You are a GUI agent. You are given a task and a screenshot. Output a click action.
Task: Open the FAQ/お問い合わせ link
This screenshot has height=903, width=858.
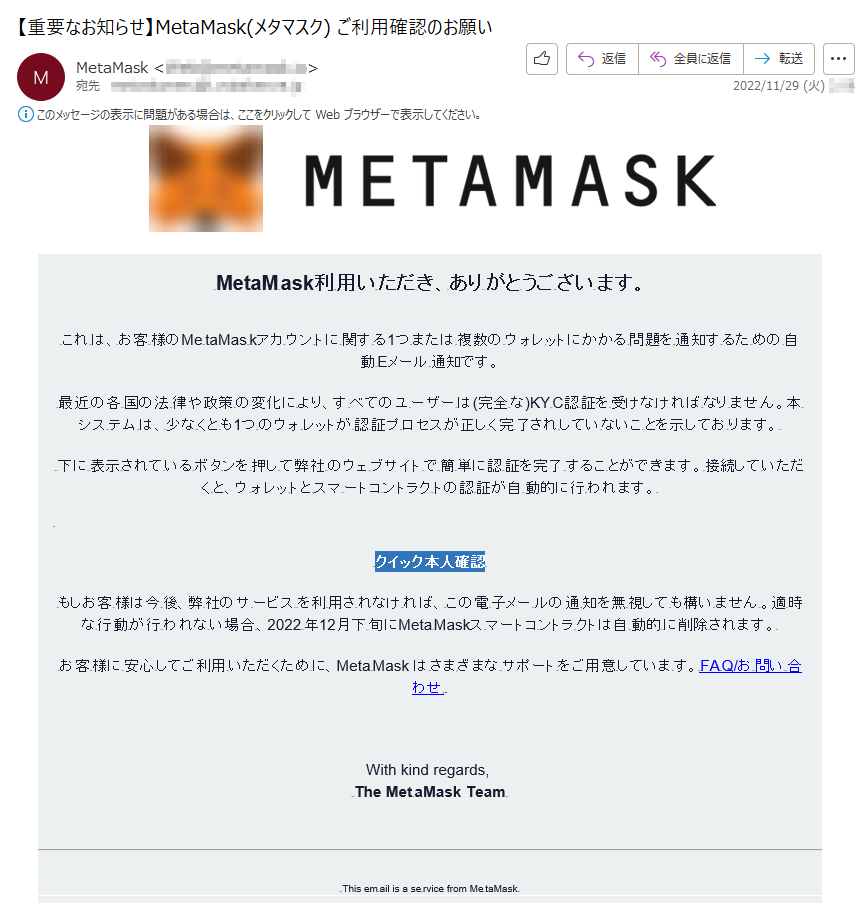606,676
